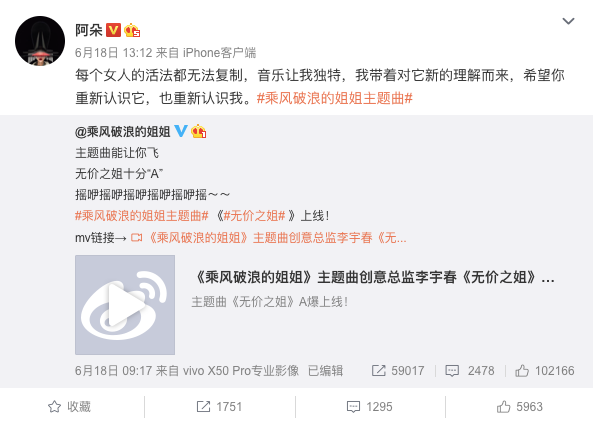This screenshot has width=593, height=423.
Task: Open the 阿朵 username link
Action: coord(89,30)
